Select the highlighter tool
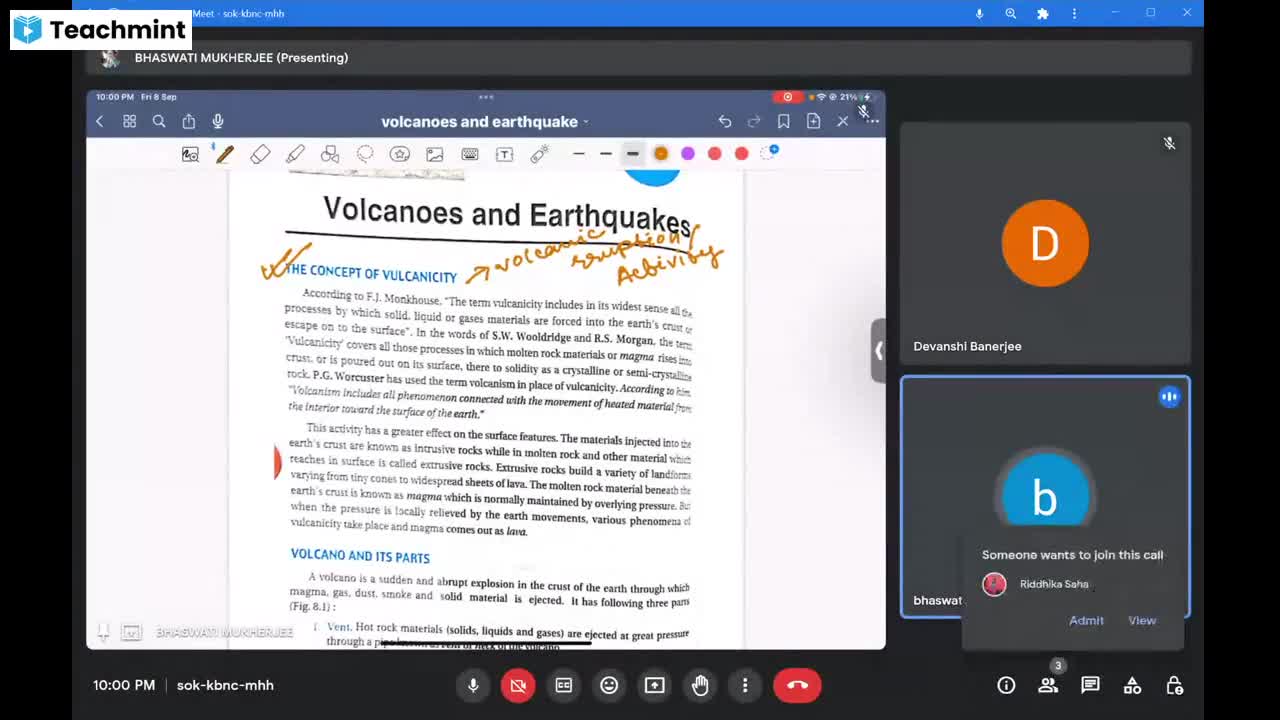Viewport: 1280px width, 720px height. (295, 154)
